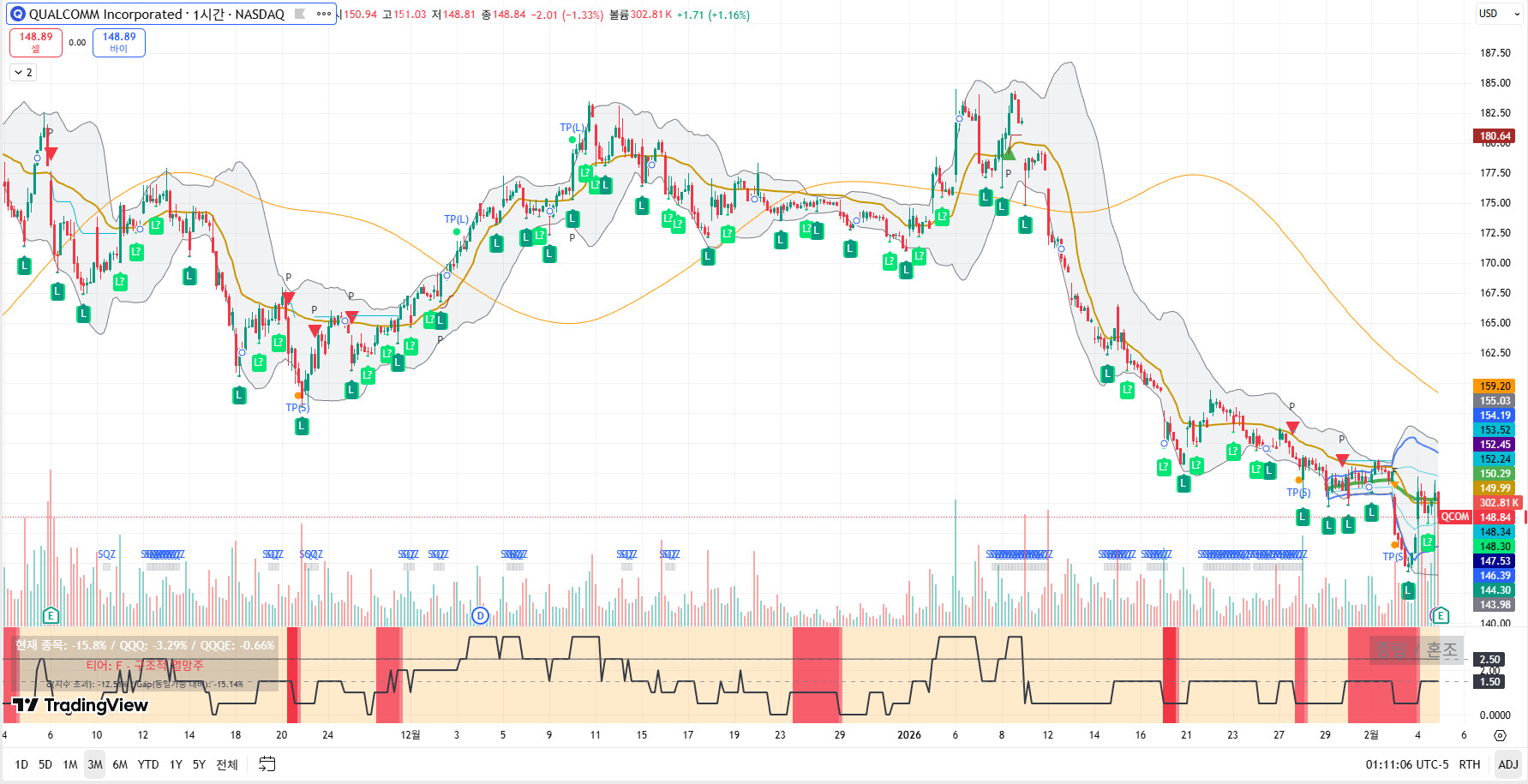The height and width of the screenshot is (784, 1528).
Task: Click the Qualcomm symbol logo icon
Action: point(18,14)
